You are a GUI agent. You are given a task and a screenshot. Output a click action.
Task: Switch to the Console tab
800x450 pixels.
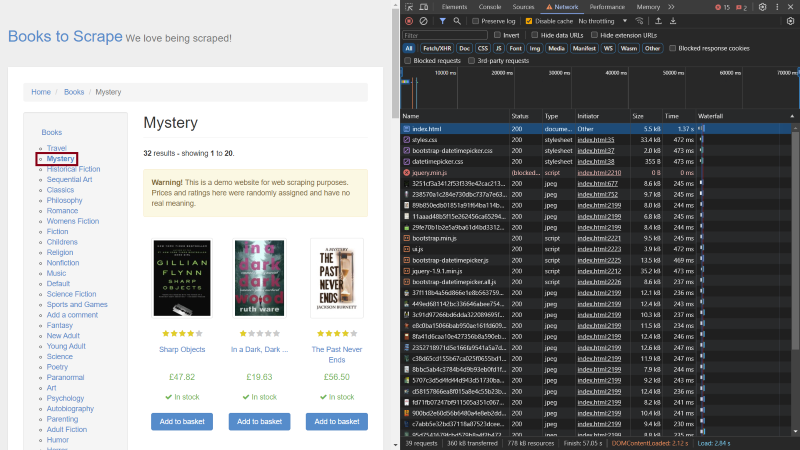pos(489,6)
